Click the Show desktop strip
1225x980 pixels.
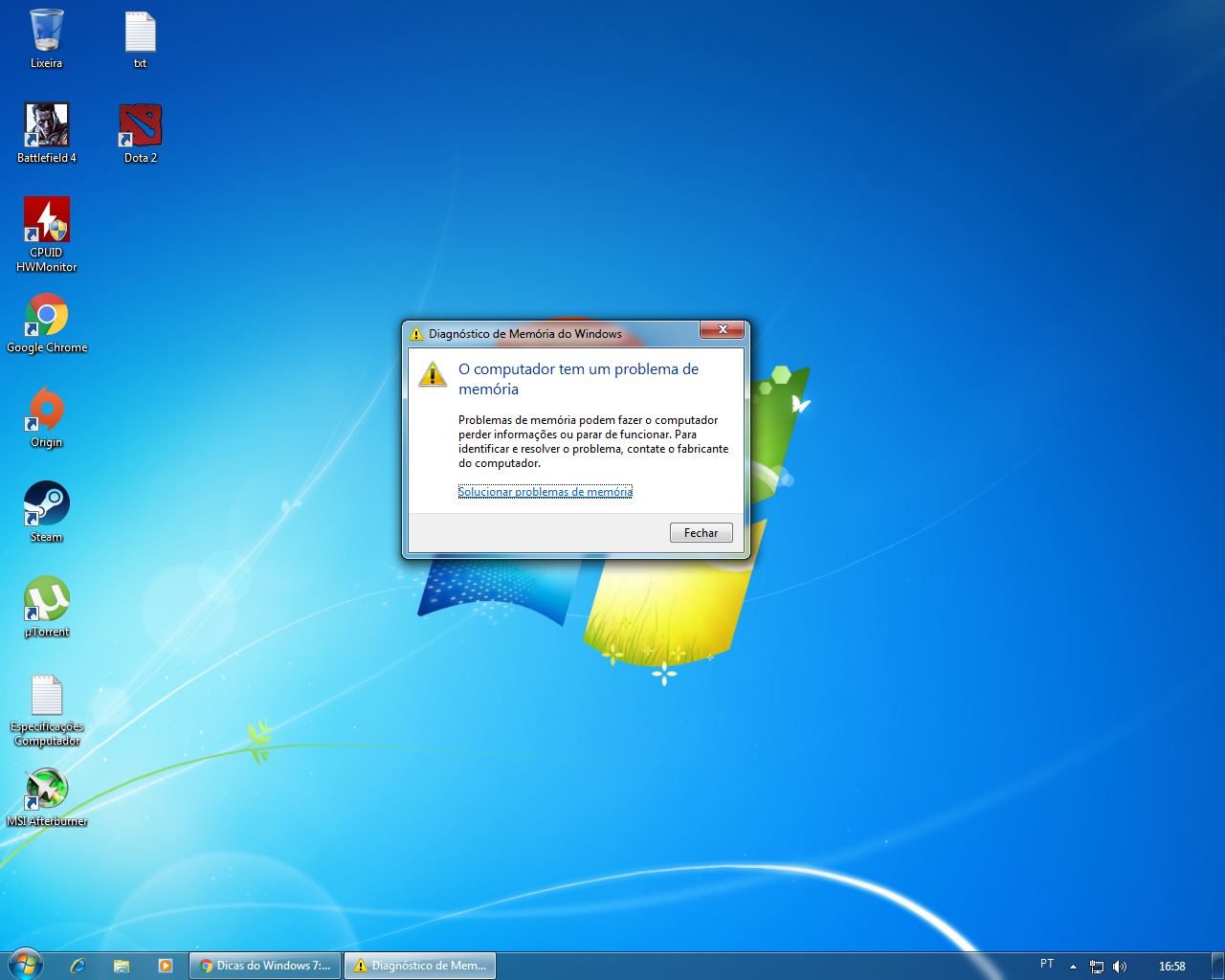(1217, 966)
